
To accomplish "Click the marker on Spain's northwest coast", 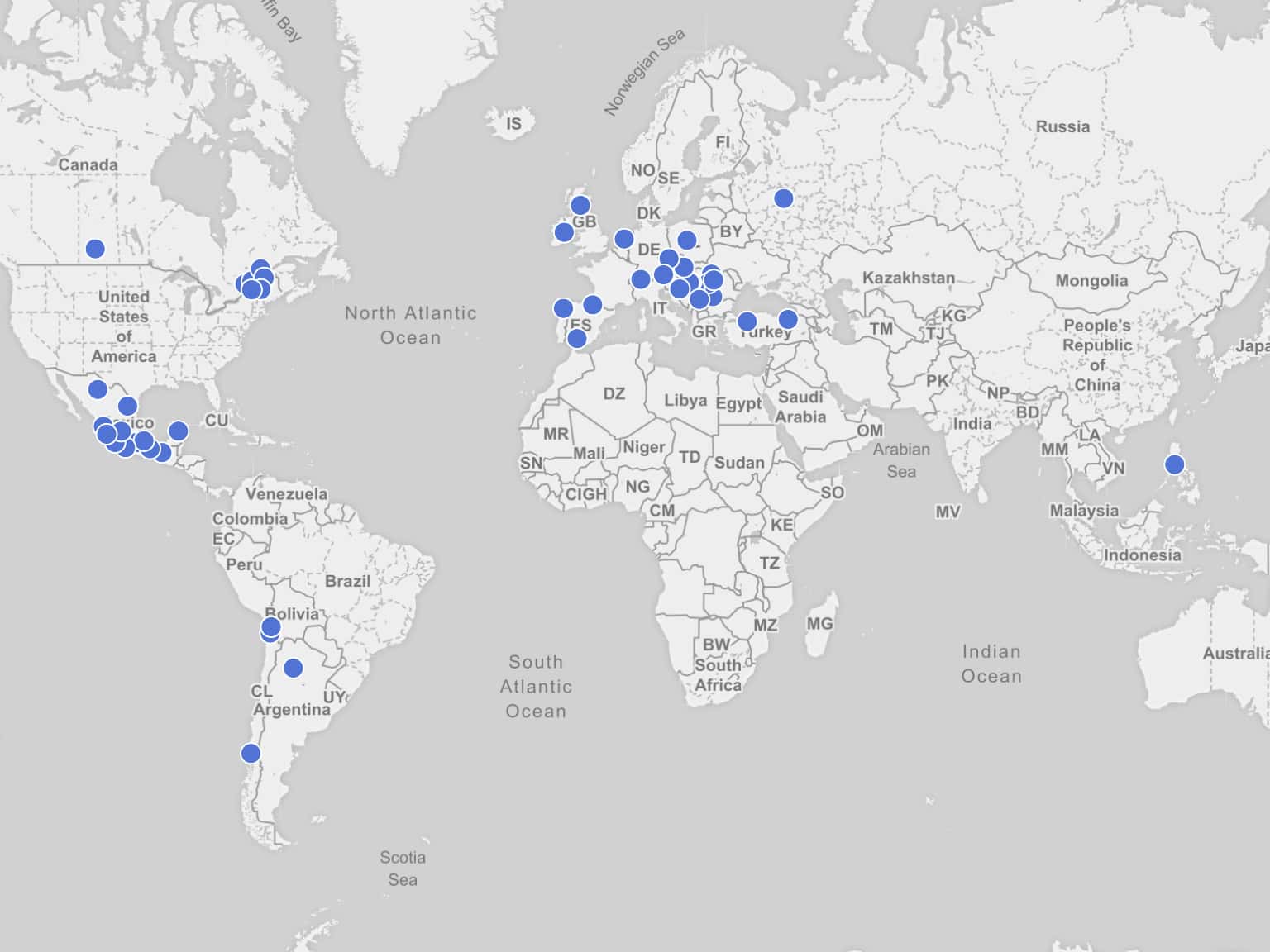I will tap(563, 308).
